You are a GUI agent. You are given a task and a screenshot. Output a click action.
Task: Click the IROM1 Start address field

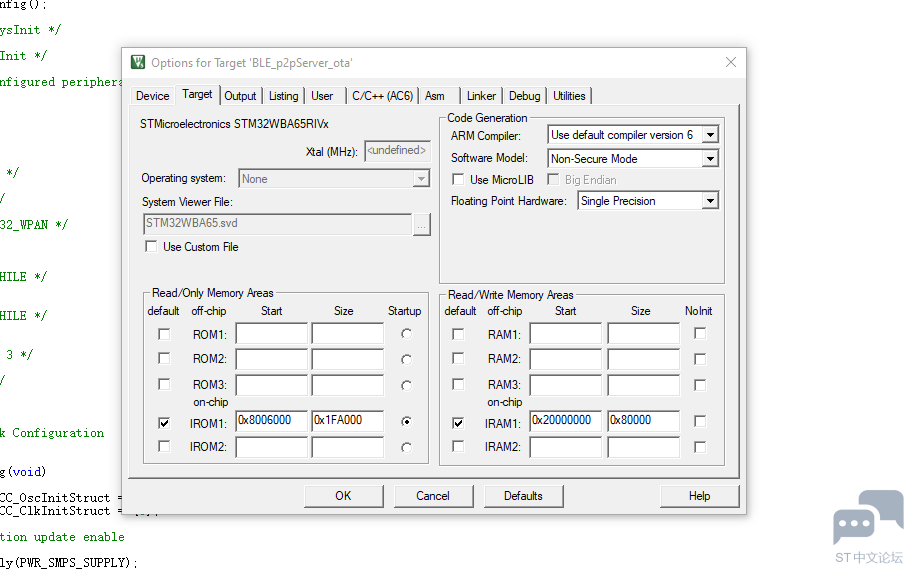pos(272,421)
